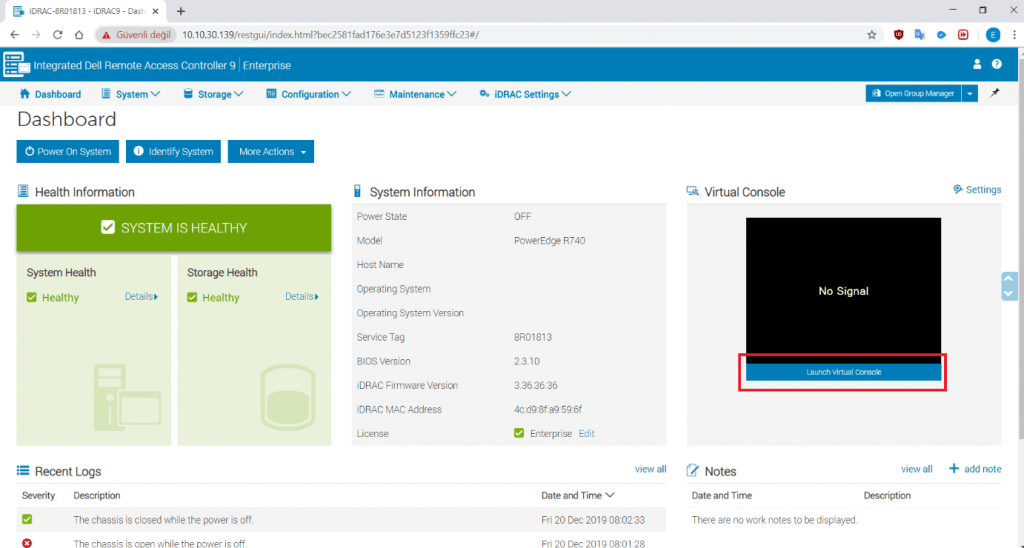Expand the More Actions dropdown

271,152
